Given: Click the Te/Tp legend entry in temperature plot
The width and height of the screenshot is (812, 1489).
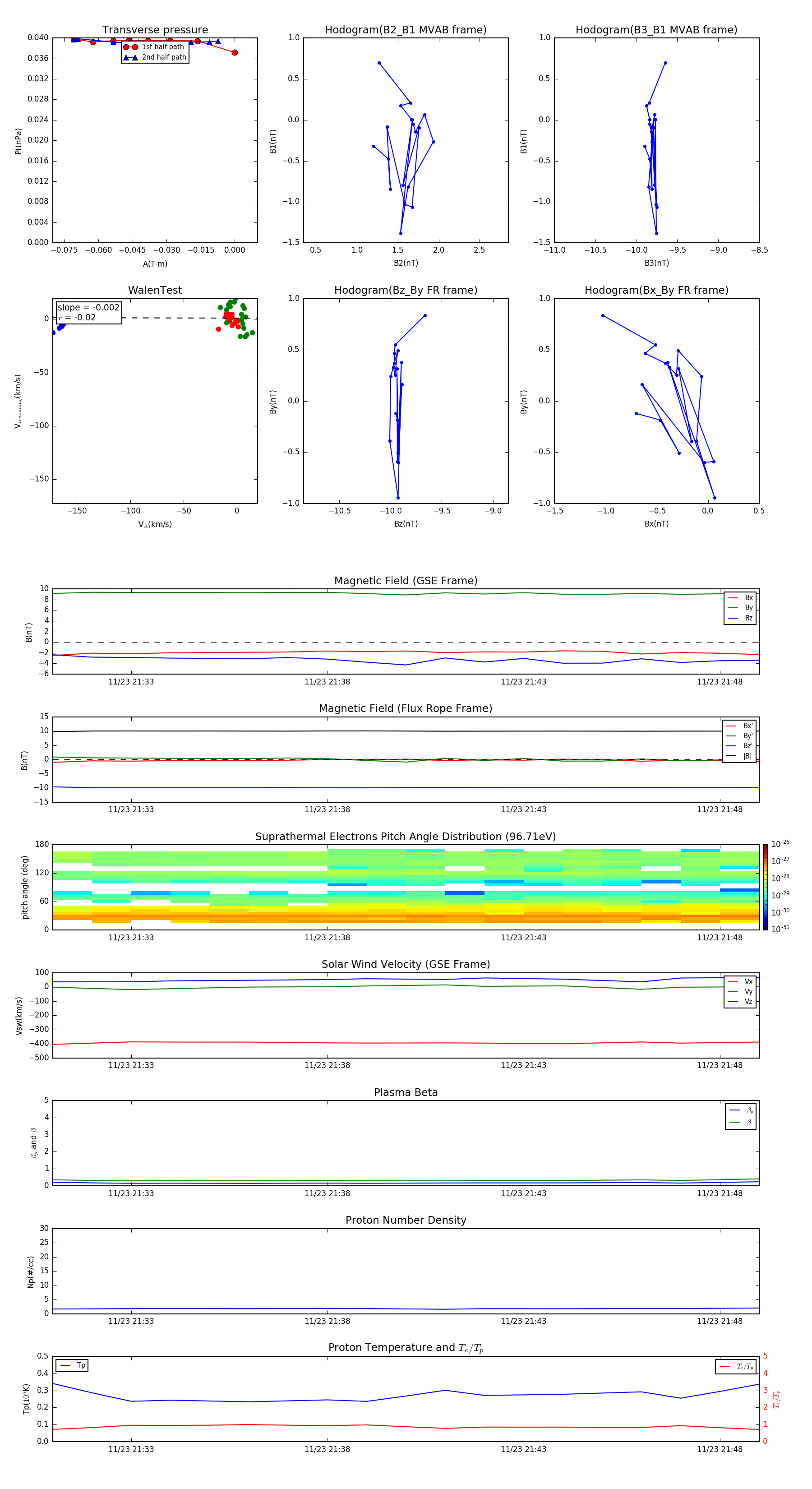Looking at the screenshot, I should click(x=736, y=1366).
